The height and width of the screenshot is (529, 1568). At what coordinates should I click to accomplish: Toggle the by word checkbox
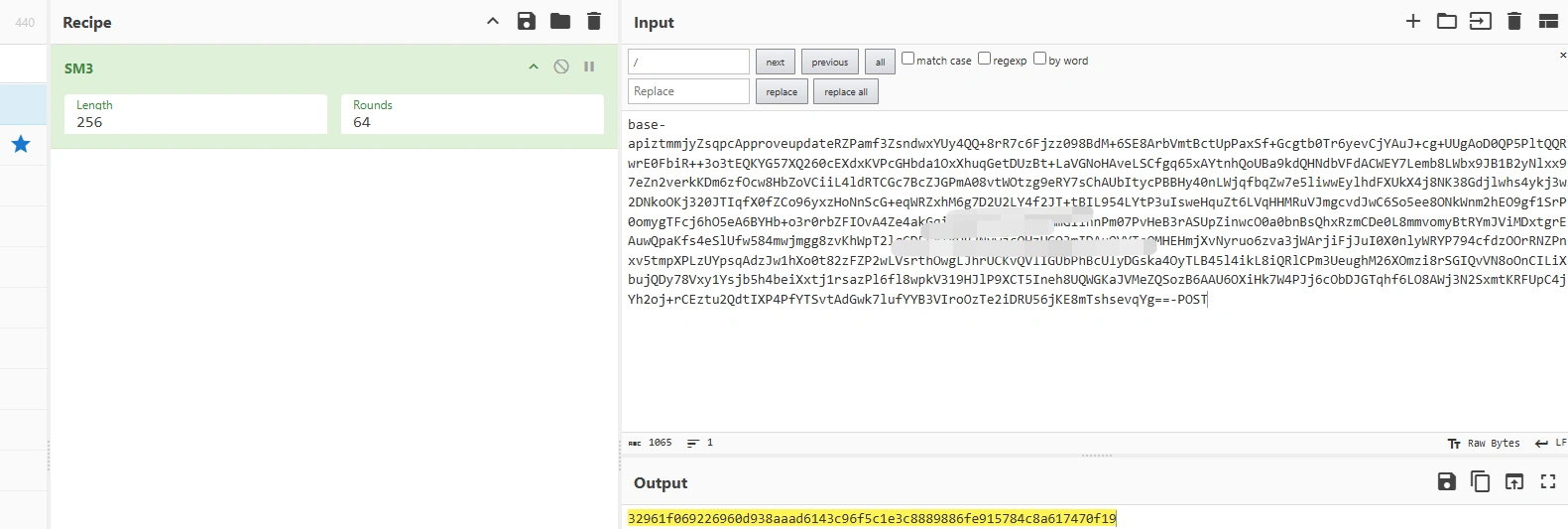tap(1039, 59)
